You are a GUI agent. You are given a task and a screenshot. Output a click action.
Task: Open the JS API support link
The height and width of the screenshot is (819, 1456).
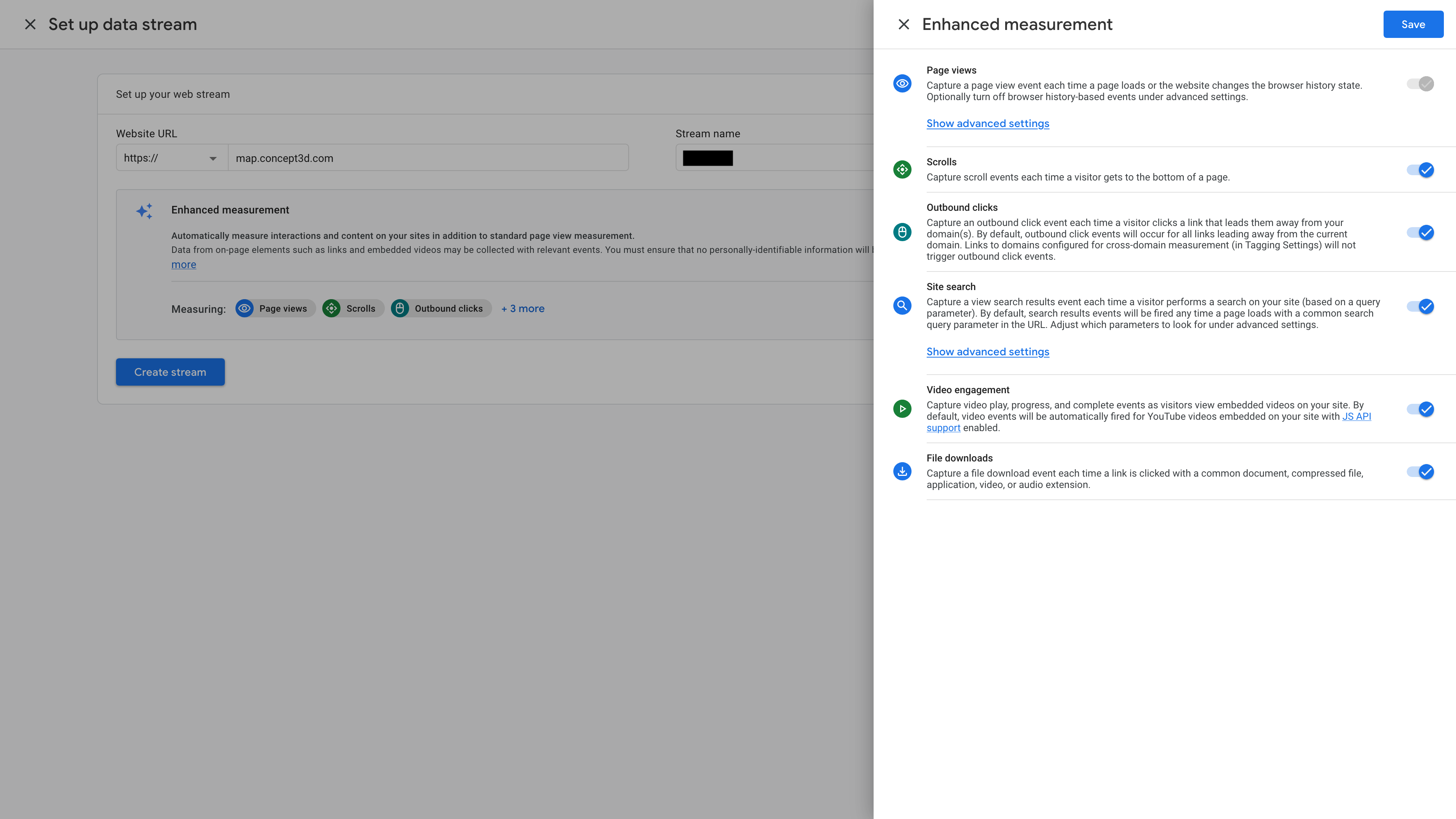(x=1356, y=417)
